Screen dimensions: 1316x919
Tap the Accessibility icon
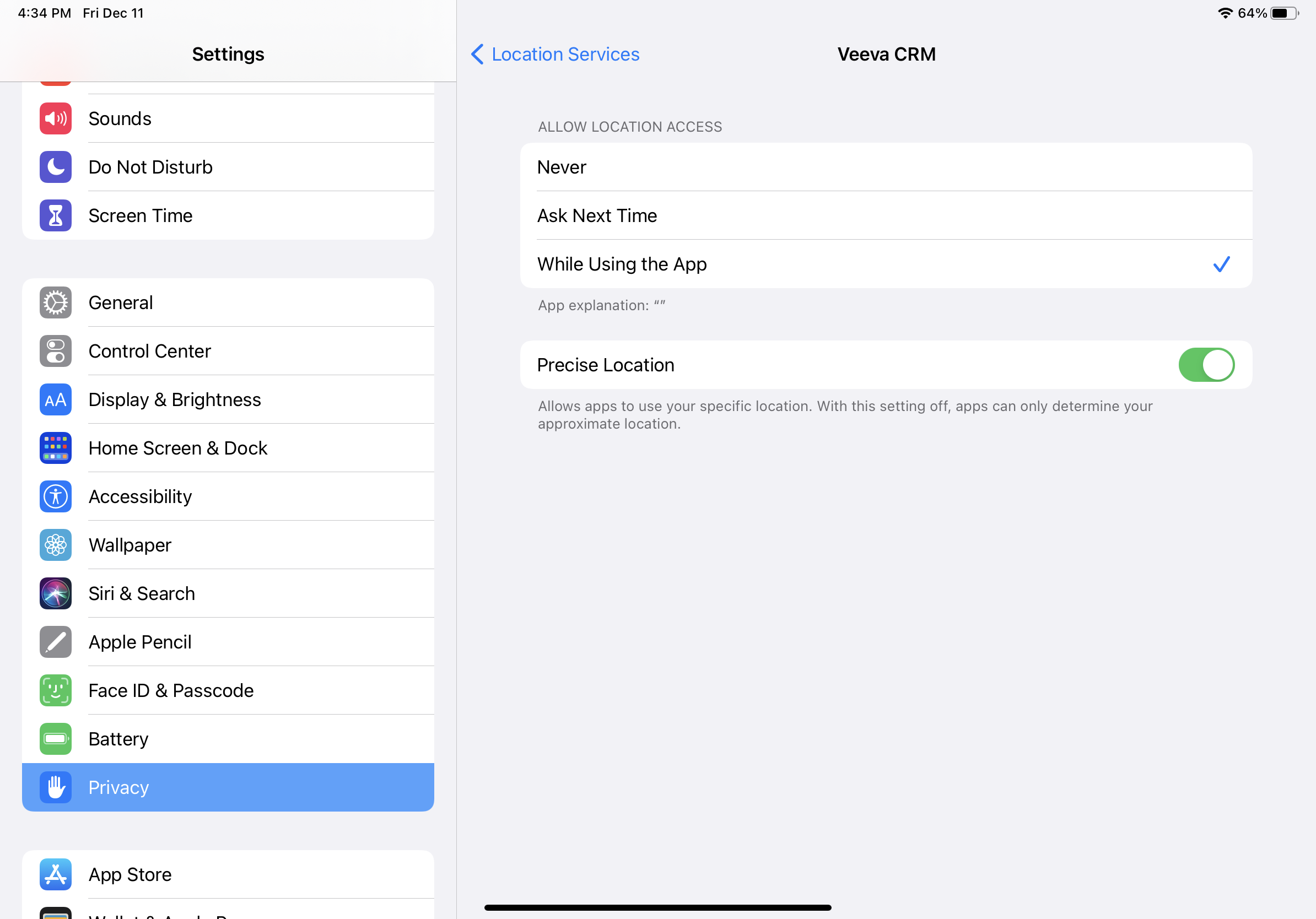point(56,497)
